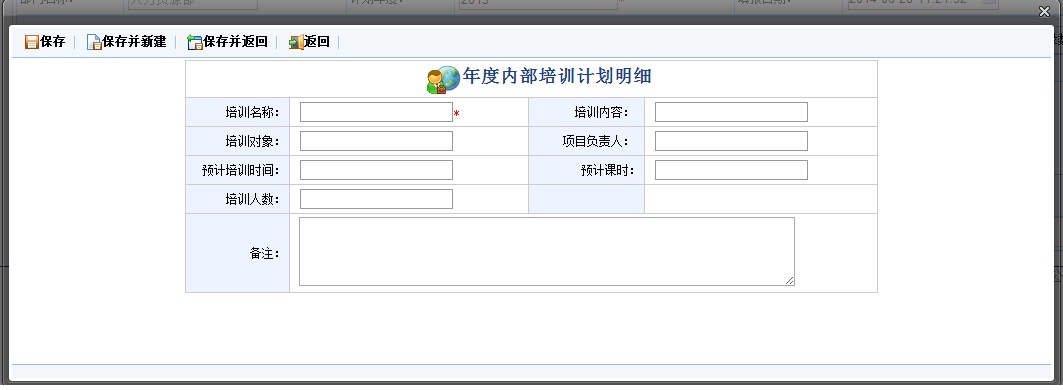The image size is (1063, 390).
Task: Focus the 预计培训时间 input field
Action: pos(376,170)
